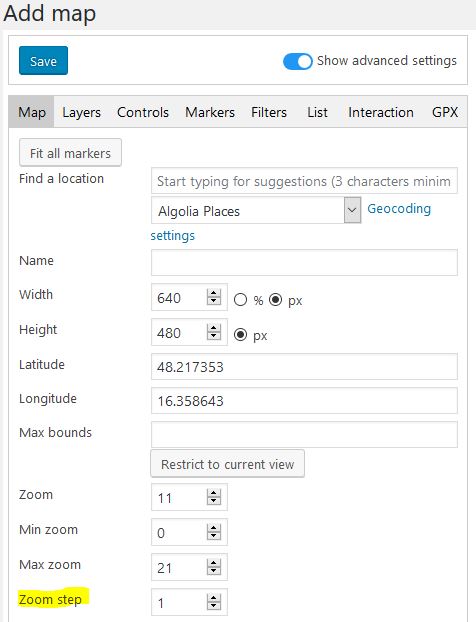Select the percent radio for Width

pyautogui.click(x=240, y=299)
